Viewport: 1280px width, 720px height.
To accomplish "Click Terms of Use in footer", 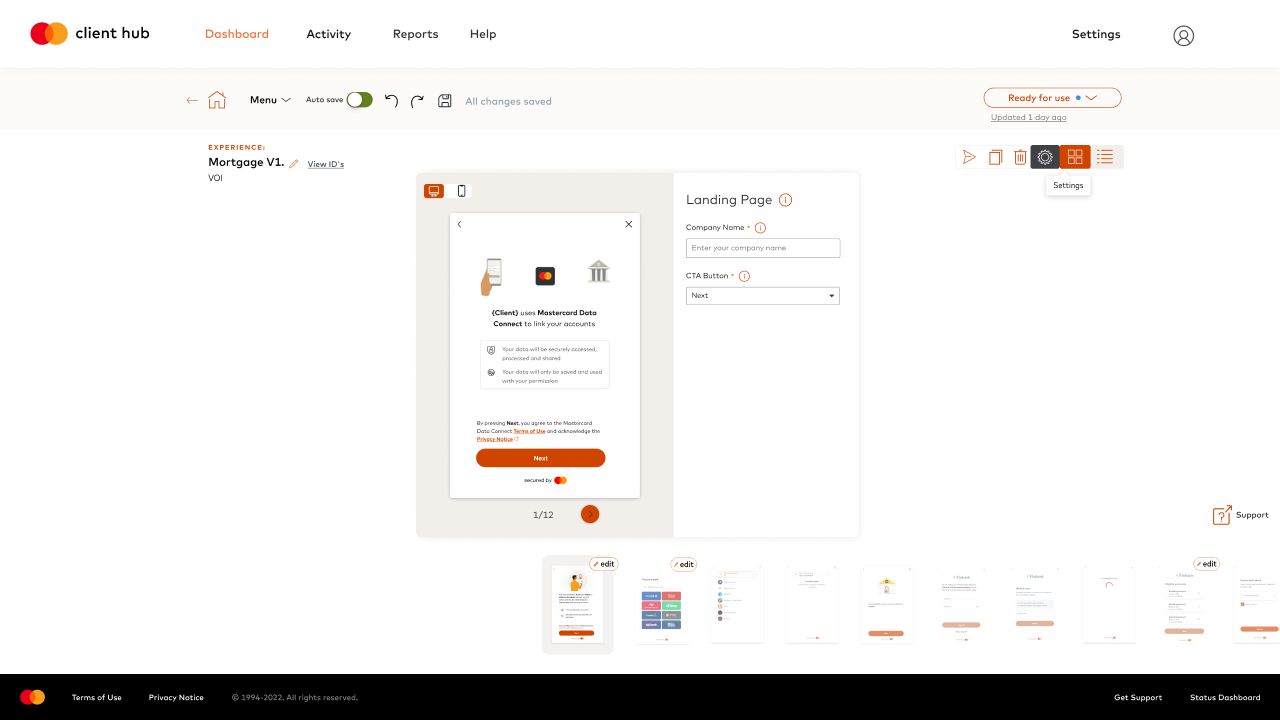I will 97,697.
